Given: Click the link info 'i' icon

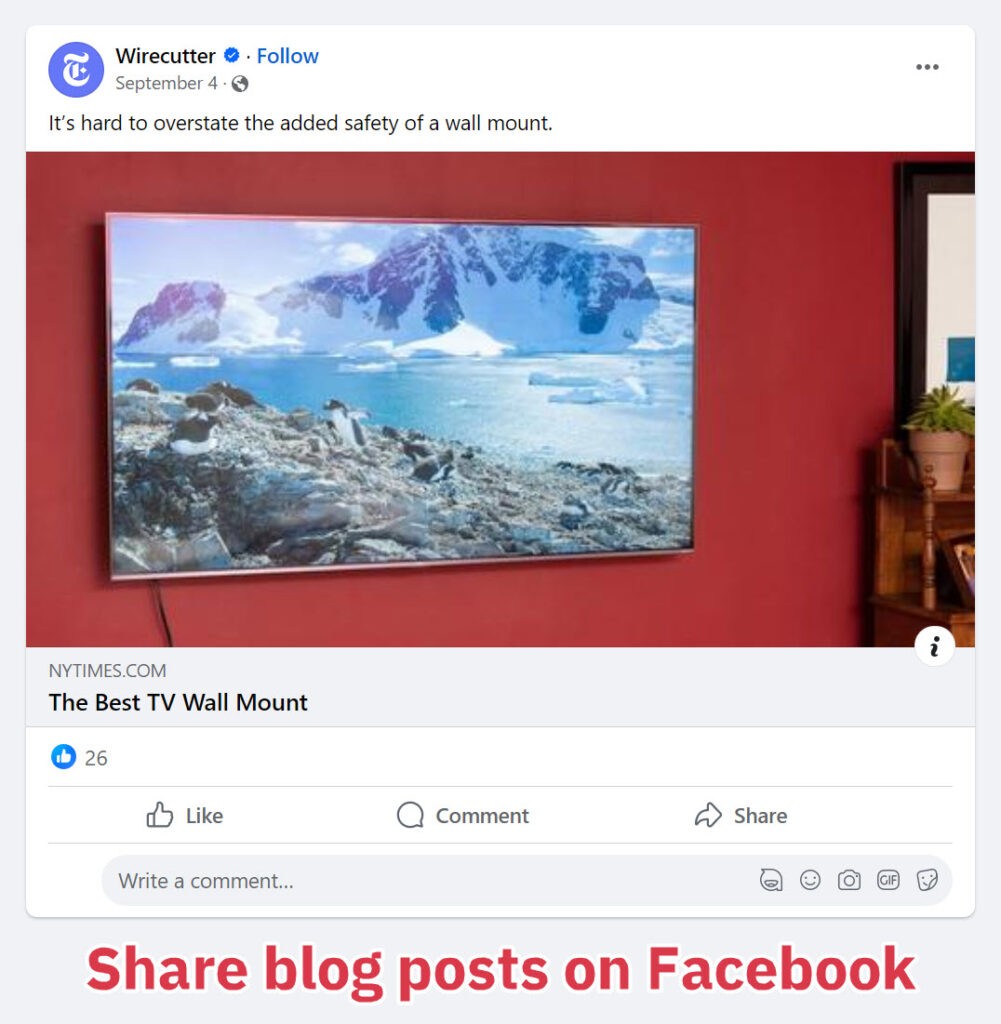Looking at the screenshot, I should click(x=934, y=647).
